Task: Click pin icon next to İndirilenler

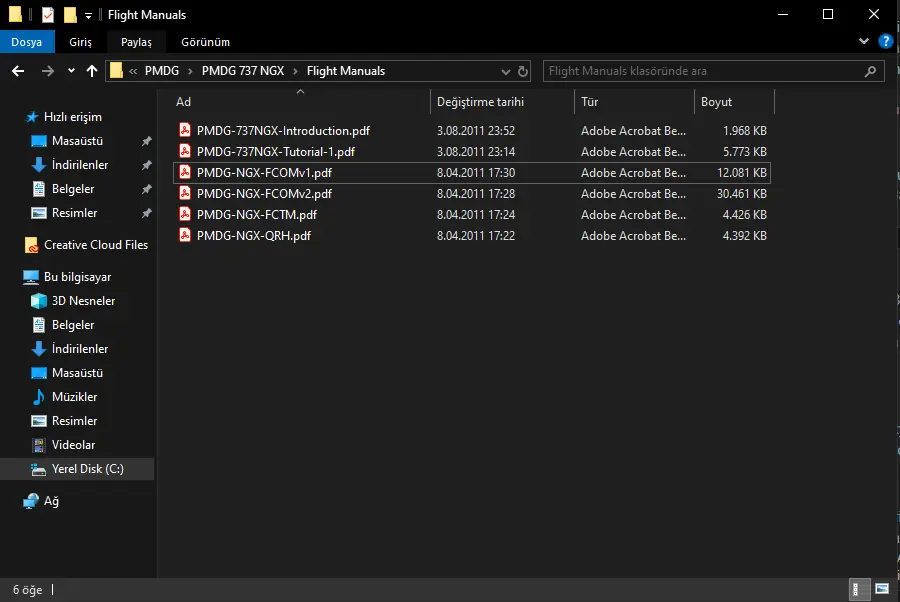Action: pyautogui.click(x=147, y=165)
